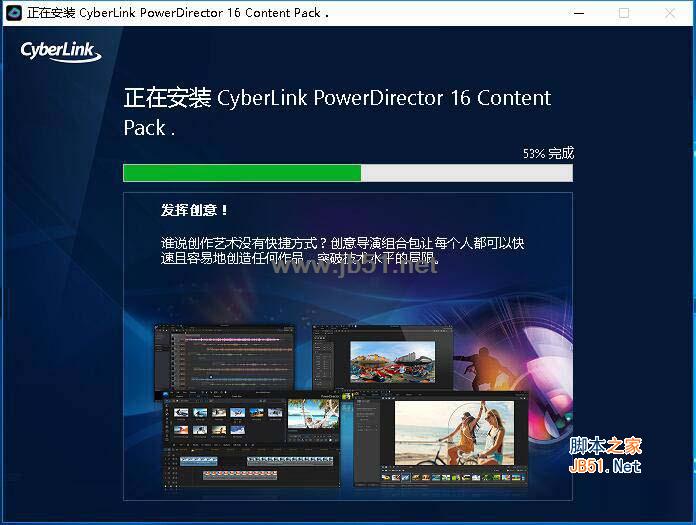Click the installer app icon in title bar
The width and height of the screenshot is (696, 525).
tap(13, 13)
